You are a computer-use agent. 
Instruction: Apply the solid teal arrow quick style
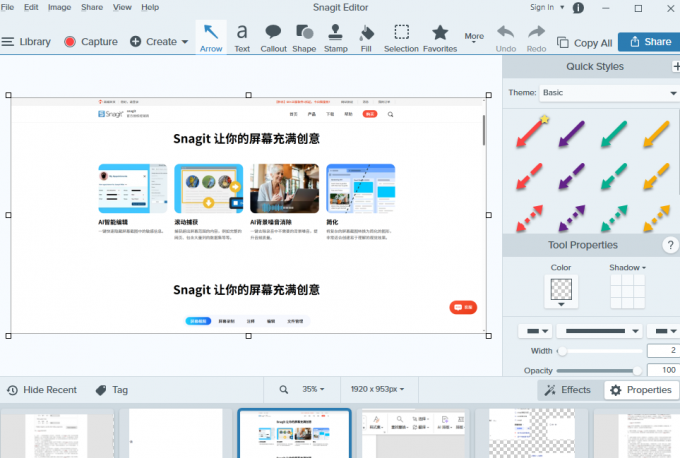coord(614,134)
